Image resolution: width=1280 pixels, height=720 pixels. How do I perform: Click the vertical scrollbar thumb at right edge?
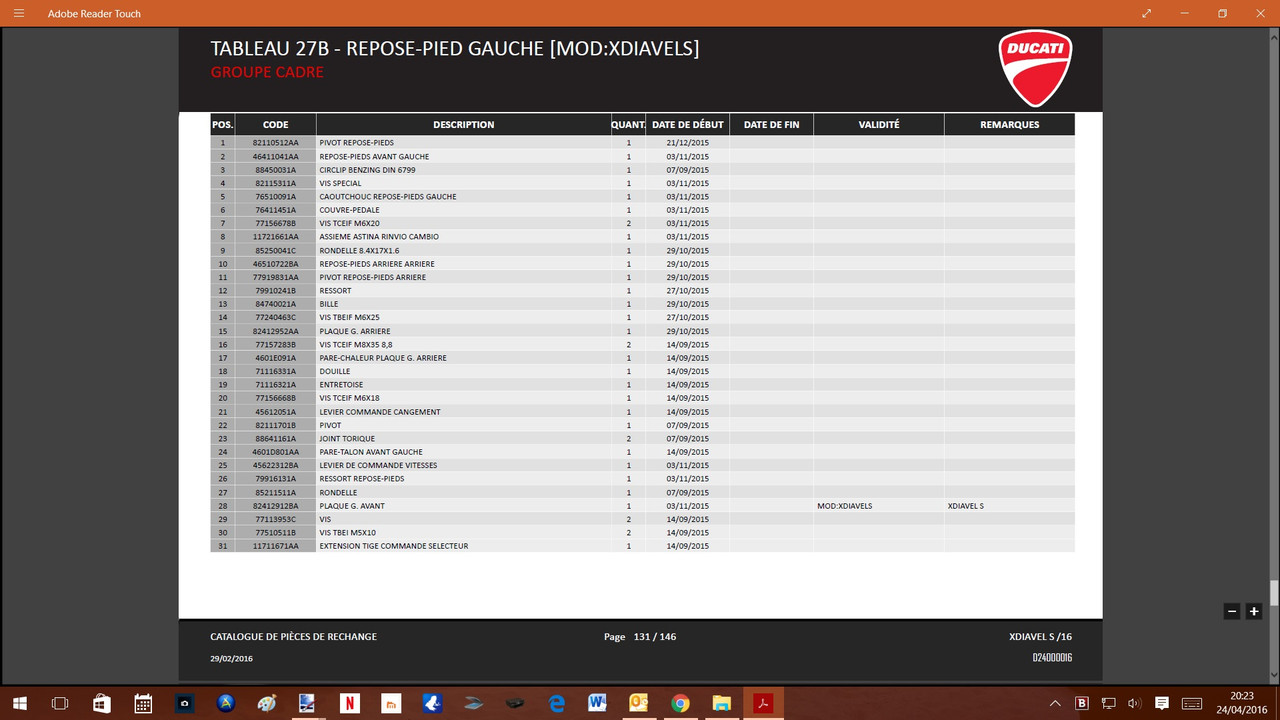tap(1274, 591)
